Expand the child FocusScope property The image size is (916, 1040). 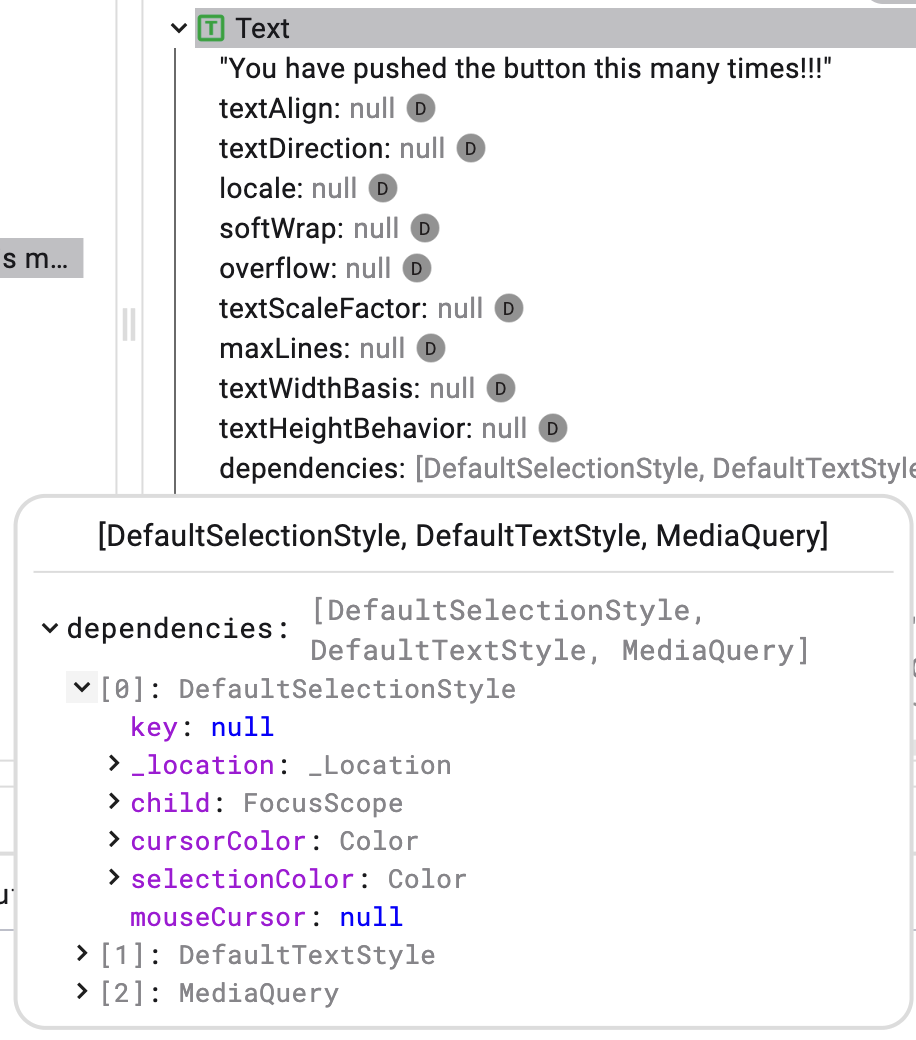coord(113,803)
